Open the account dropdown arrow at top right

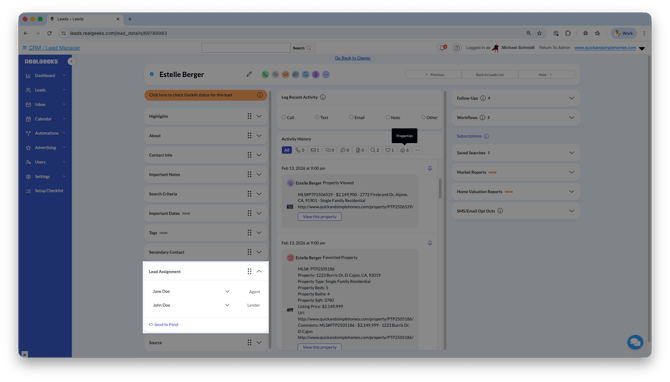[x=642, y=48]
